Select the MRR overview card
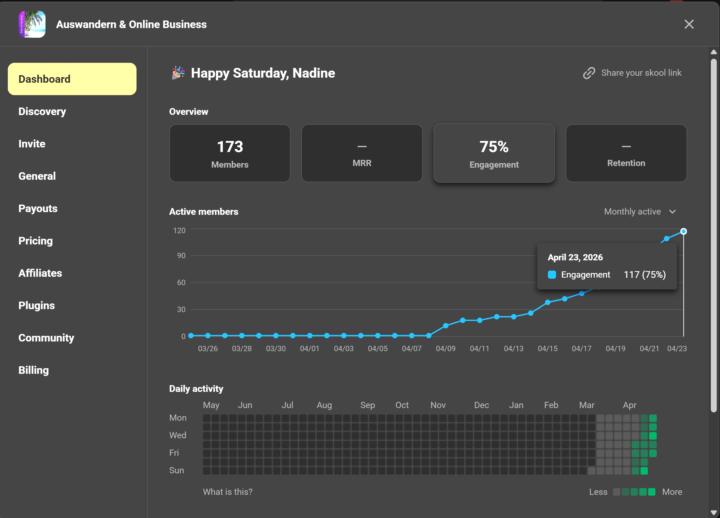The width and height of the screenshot is (720, 518). pos(362,153)
